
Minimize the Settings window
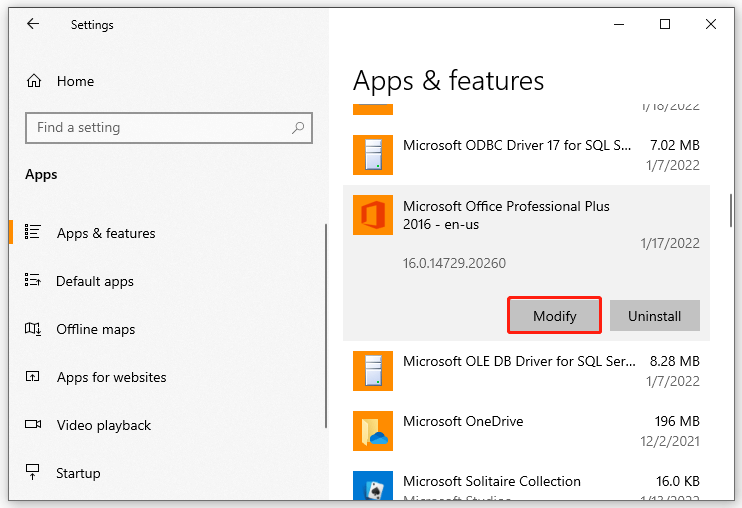[x=619, y=24]
